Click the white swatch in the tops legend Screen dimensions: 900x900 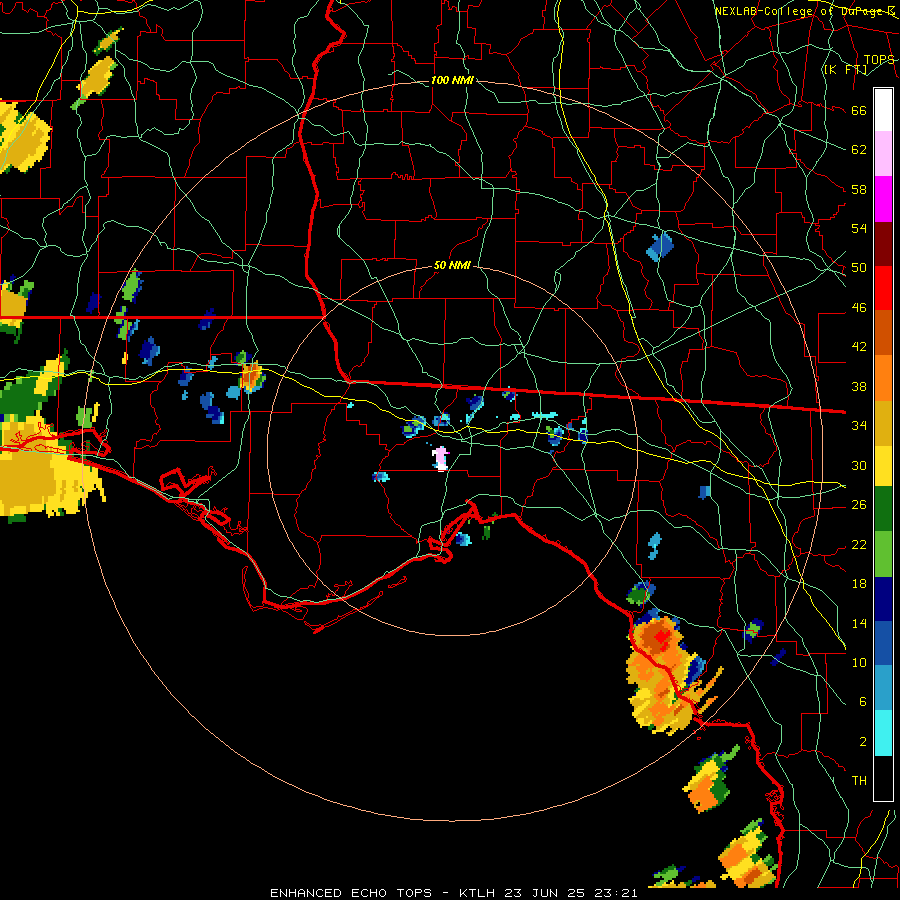coord(883,110)
